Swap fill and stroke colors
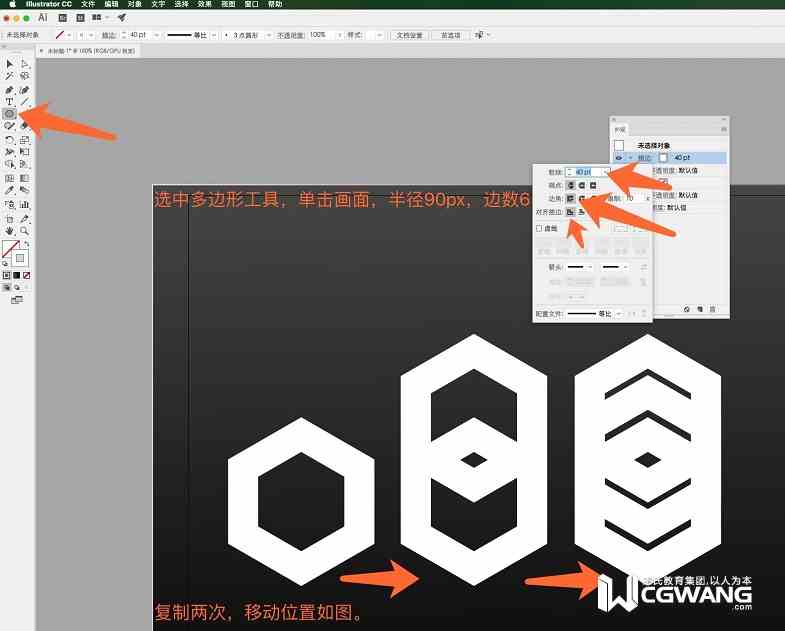Viewport: 785px width, 631px height. [27, 244]
